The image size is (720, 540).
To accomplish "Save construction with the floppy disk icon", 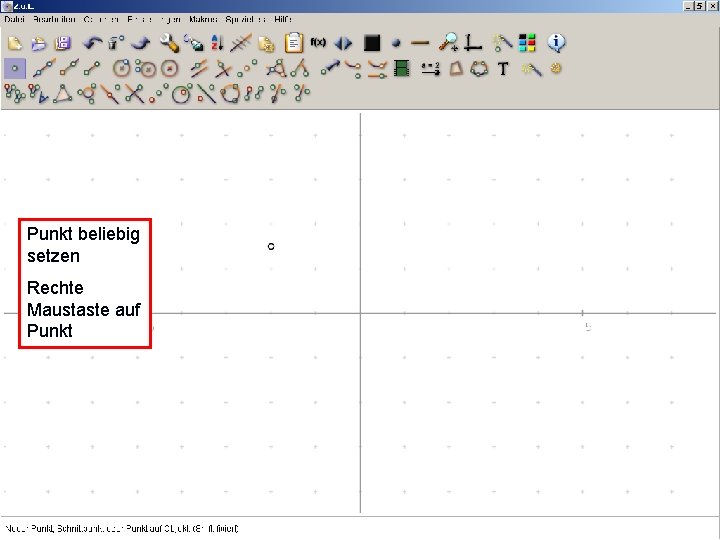I will (63, 43).
